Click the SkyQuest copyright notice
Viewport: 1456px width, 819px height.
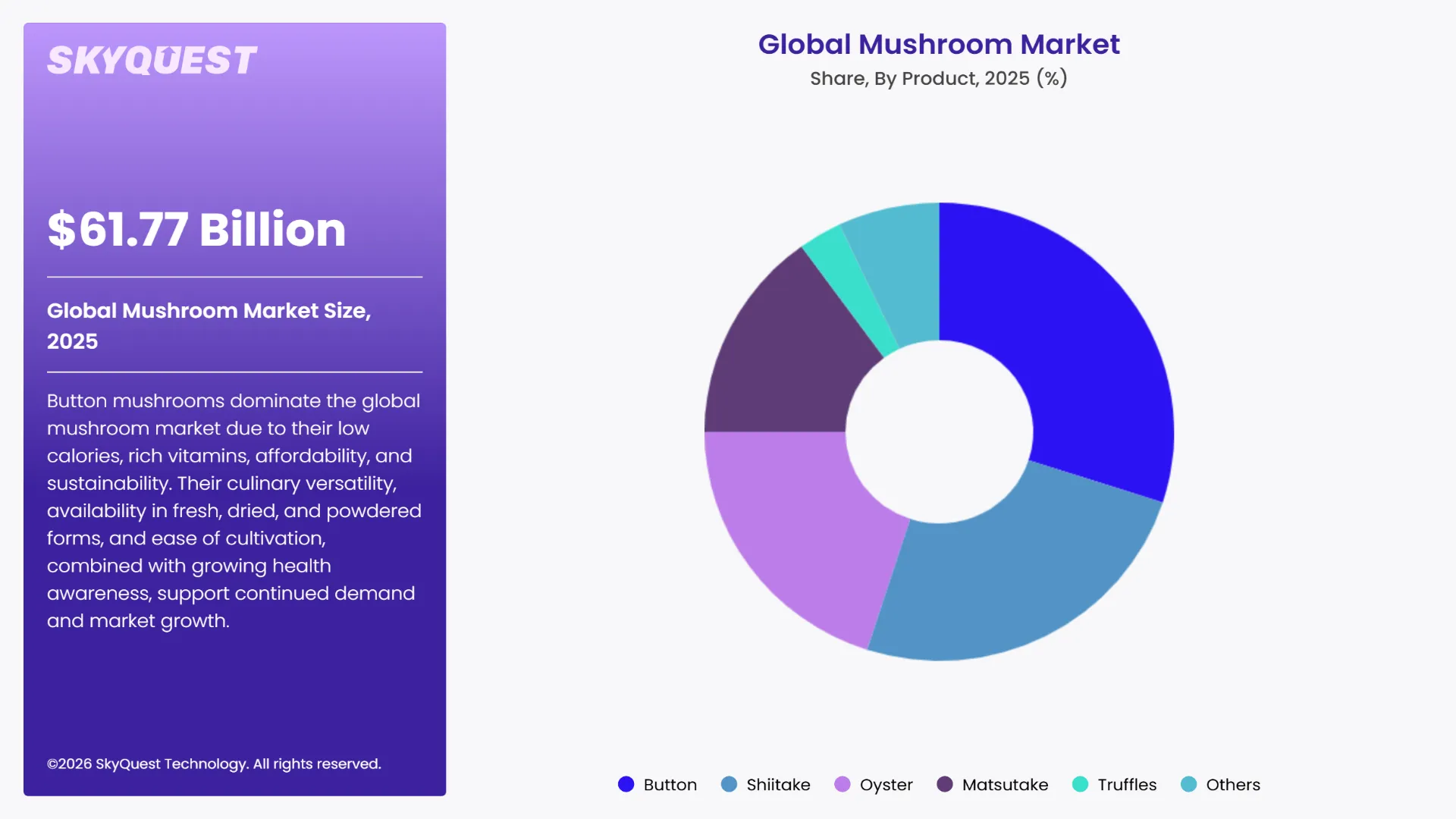[x=215, y=764]
